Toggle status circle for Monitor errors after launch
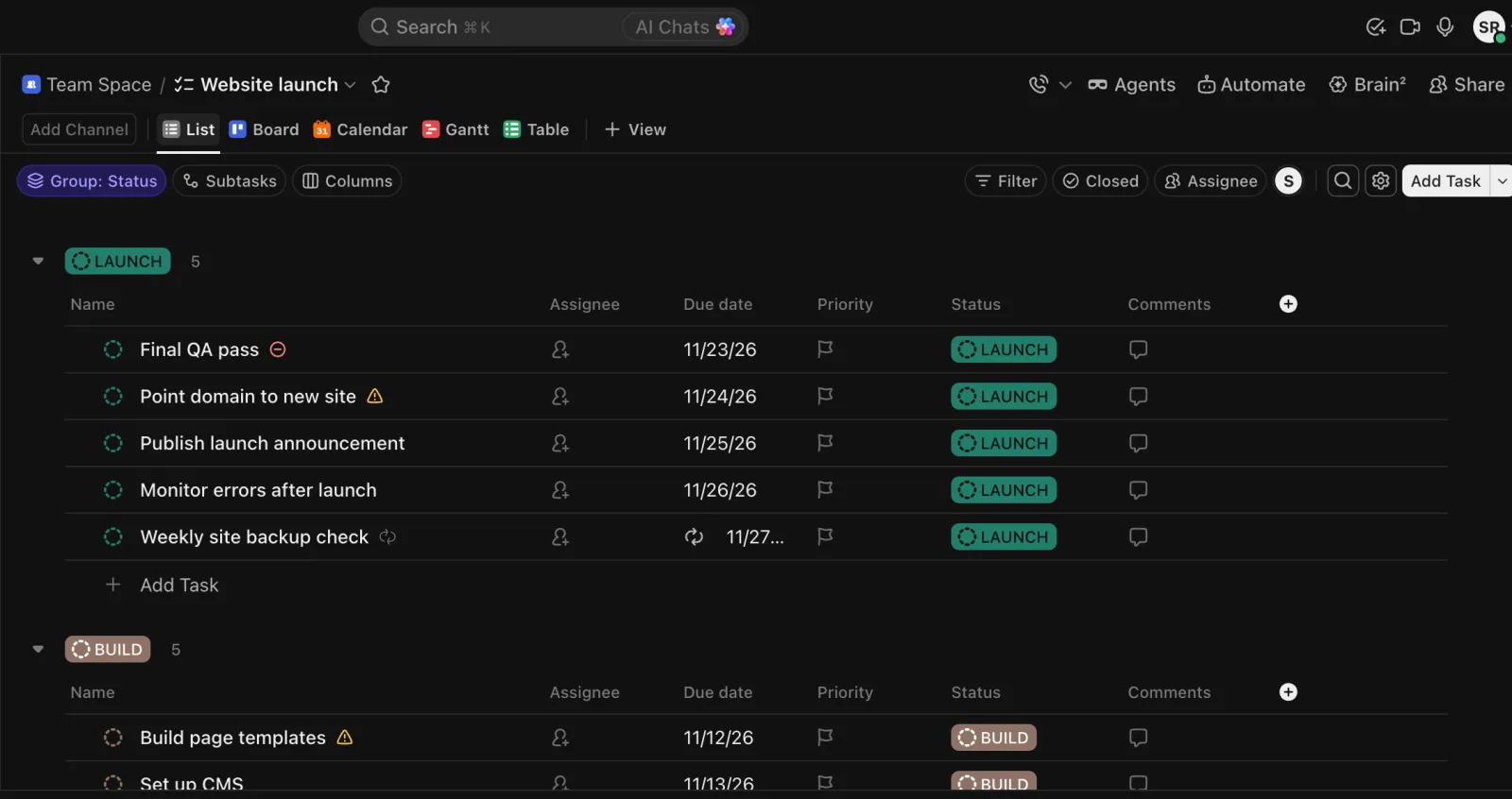The height and width of the screenshot is (799, 1512). click(113, 490)
